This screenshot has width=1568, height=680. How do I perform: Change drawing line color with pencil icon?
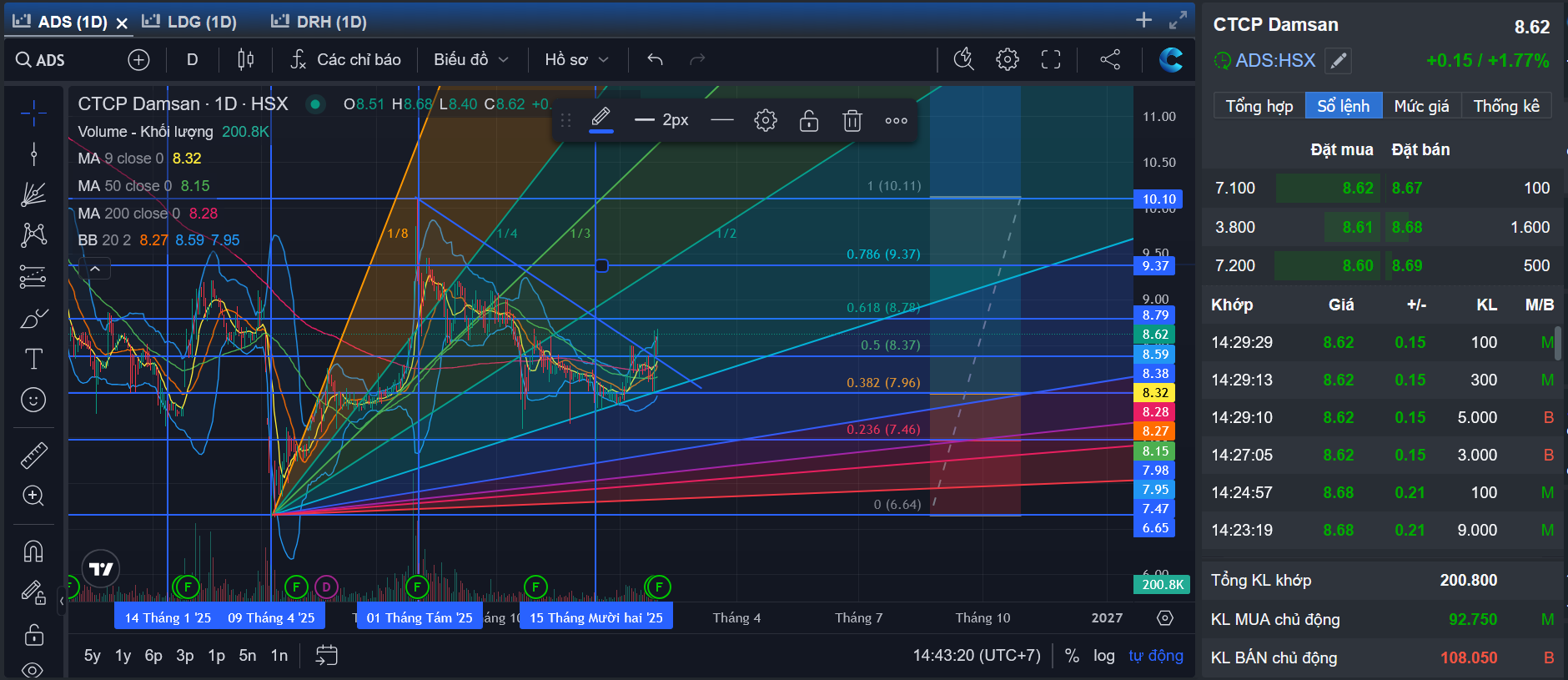click(x=601, y=119)
